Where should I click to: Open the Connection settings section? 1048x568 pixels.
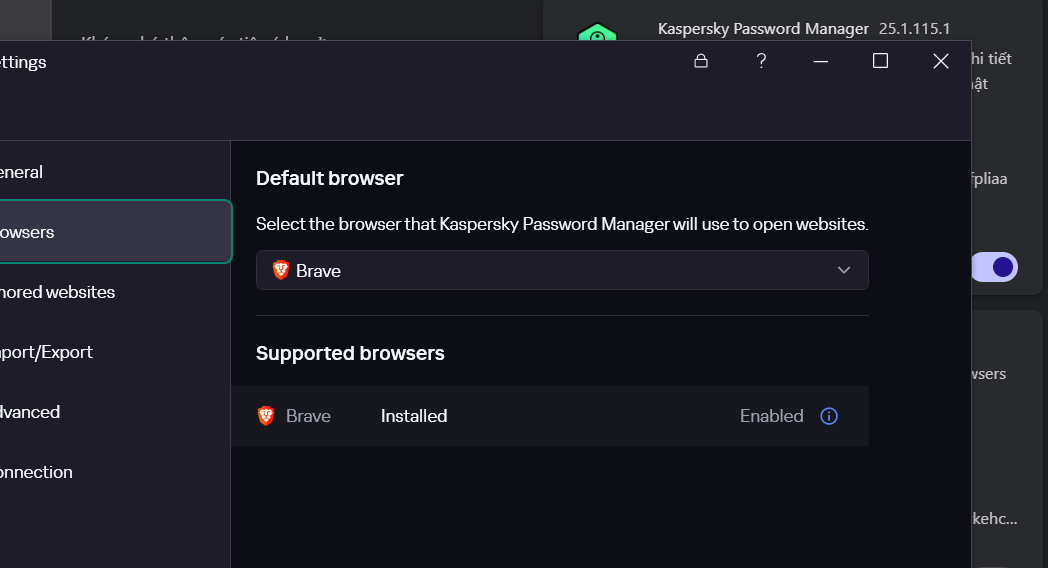pos(36,472)
